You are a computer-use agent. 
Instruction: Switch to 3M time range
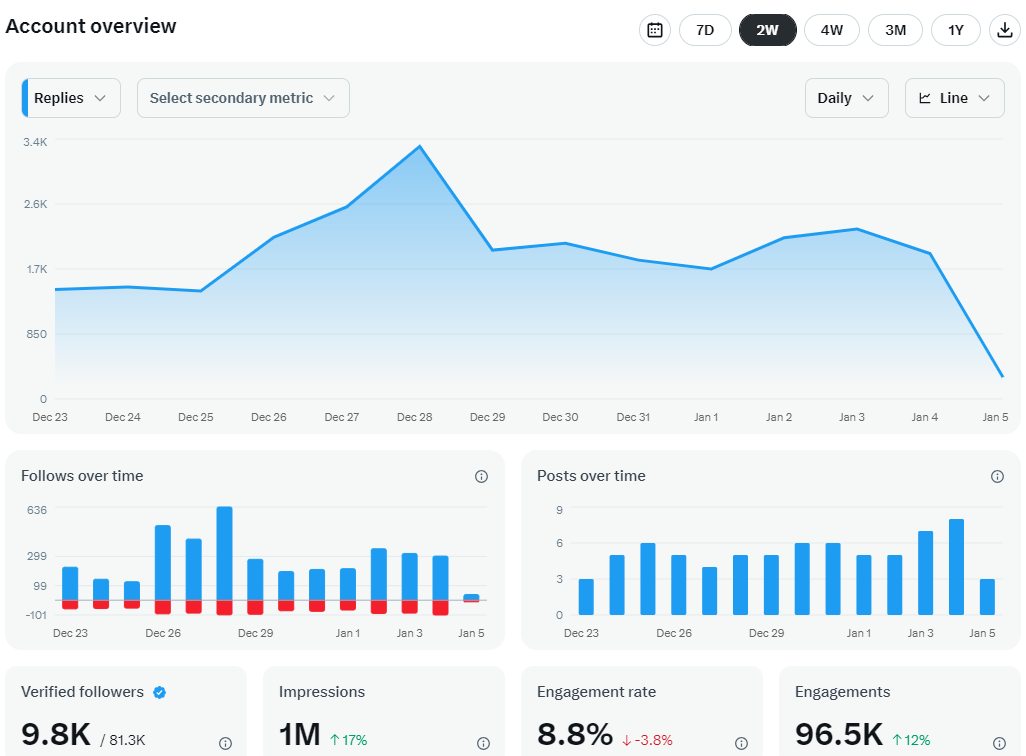[895, 30]
